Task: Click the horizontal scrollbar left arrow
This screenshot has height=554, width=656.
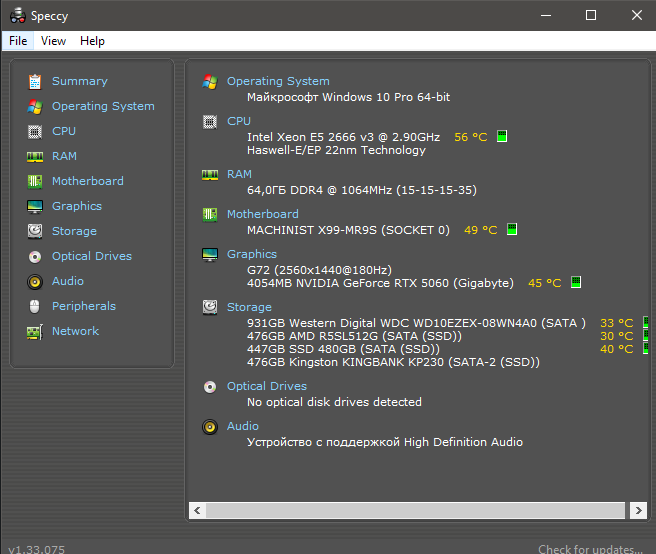Action: tap(197, 510)
